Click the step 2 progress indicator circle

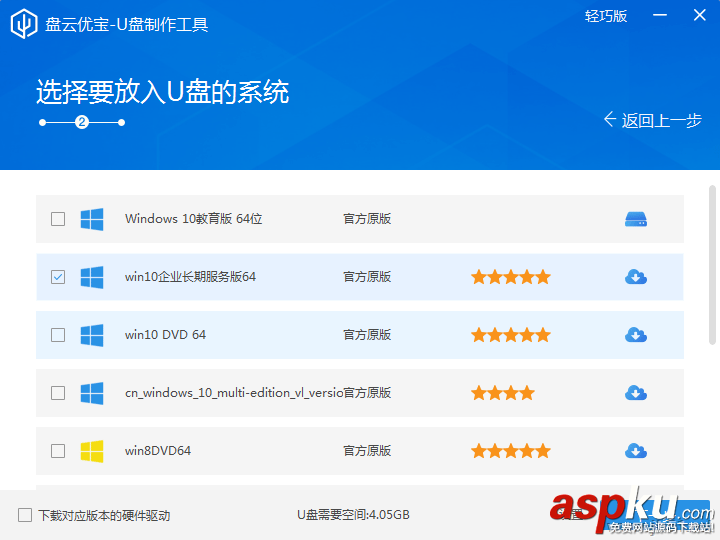coord(82,122)
